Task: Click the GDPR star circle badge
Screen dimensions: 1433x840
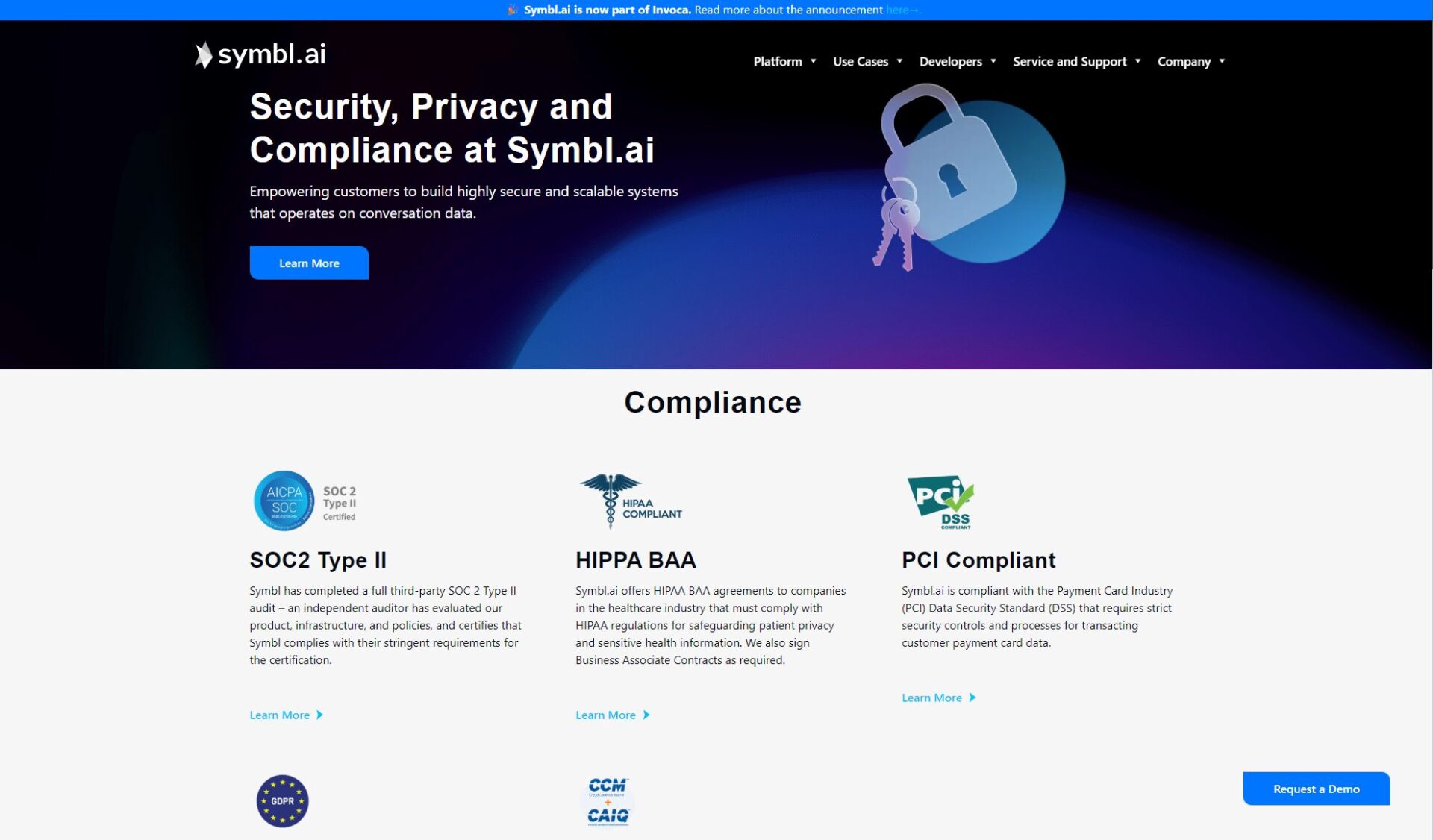Action: [x=282, y=800]
